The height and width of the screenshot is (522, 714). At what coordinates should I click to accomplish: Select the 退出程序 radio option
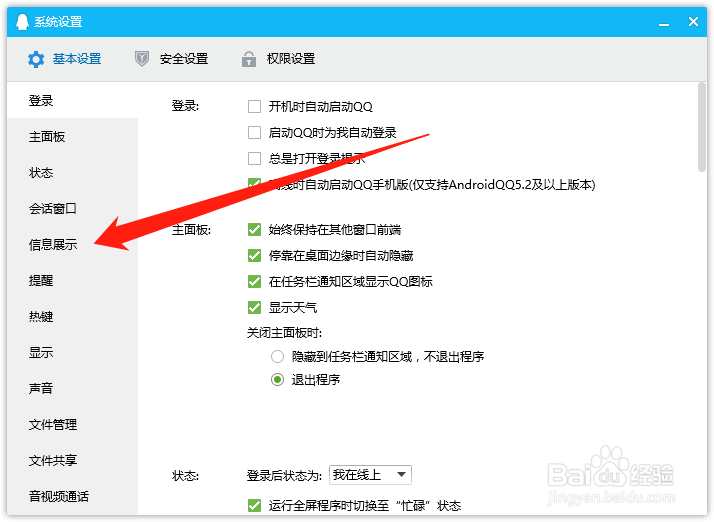(277, 379)
